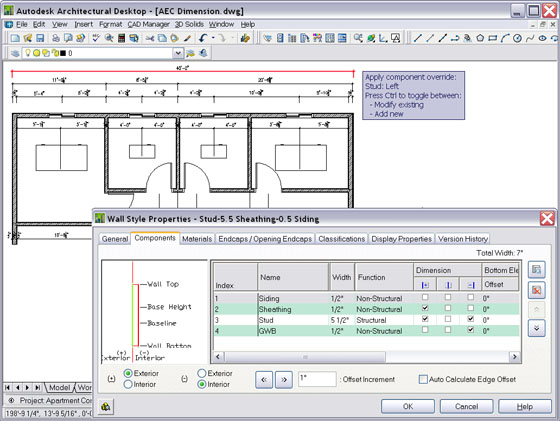Select the Line draw tool
Image resolution: width=560 pixels, height=421 pixels.
pyautogui.click(x=417, y=38)
